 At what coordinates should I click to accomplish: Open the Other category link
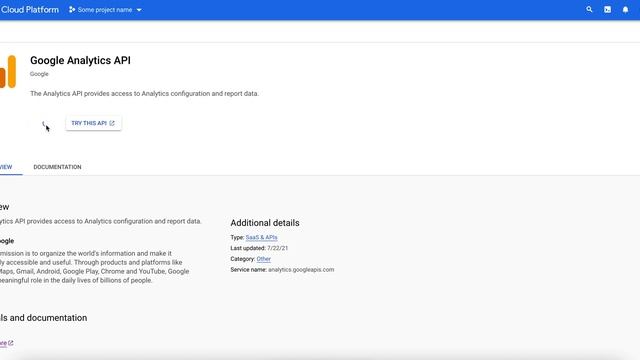point(264,259)
